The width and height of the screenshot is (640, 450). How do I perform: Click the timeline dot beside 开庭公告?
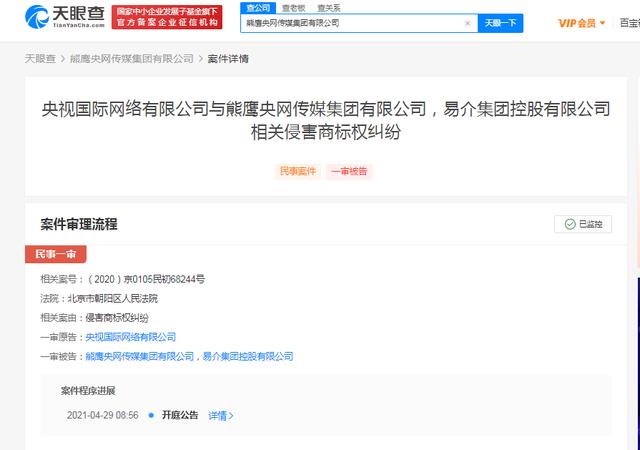[150, 414]
